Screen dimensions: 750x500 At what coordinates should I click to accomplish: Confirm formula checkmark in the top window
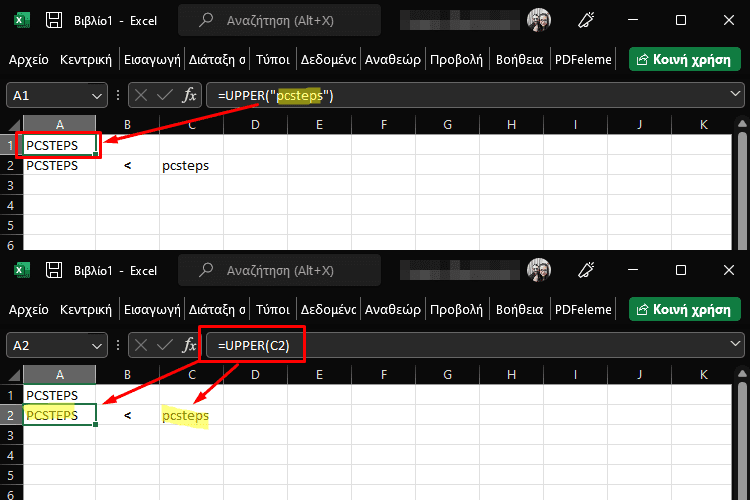pos(165,95)
